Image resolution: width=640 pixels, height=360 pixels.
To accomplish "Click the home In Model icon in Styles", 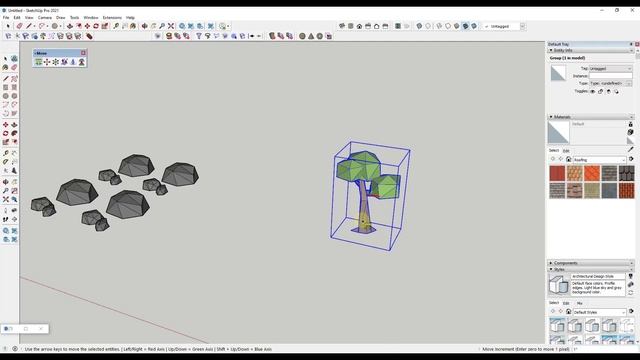I will pyautogui.click(x=568, y=312).
